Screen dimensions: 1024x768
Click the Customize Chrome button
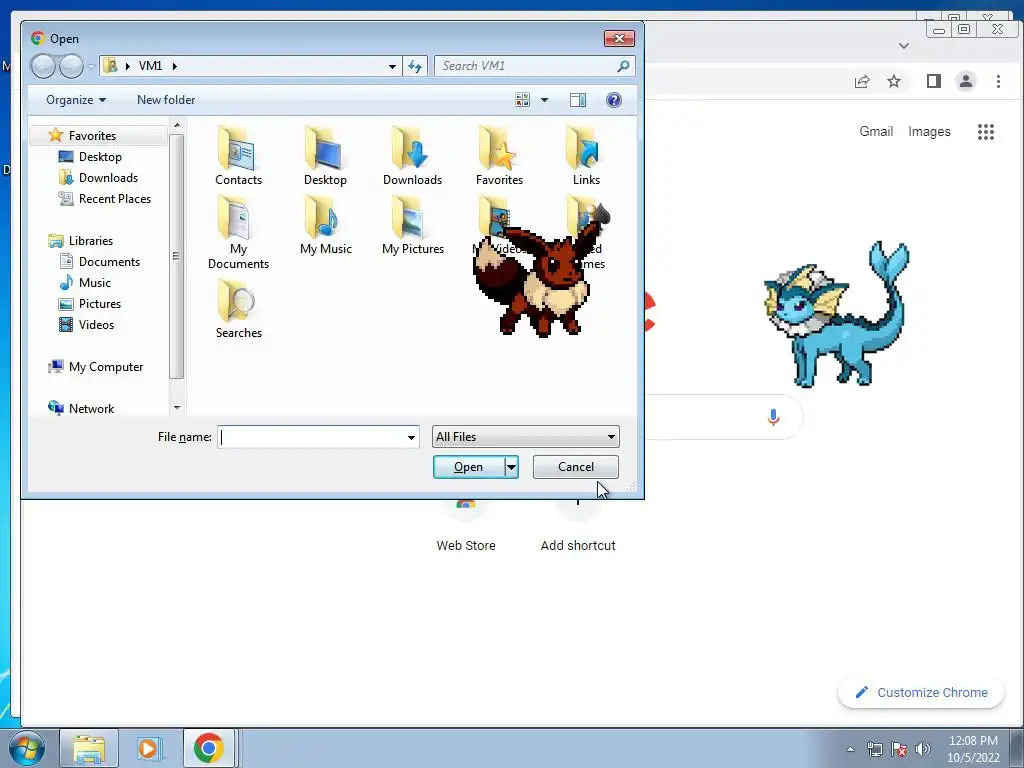(x=921, y=692)
